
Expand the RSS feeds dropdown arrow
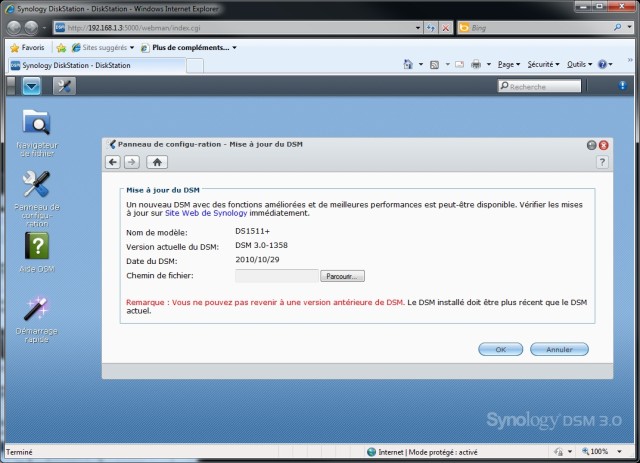(447, 65)
